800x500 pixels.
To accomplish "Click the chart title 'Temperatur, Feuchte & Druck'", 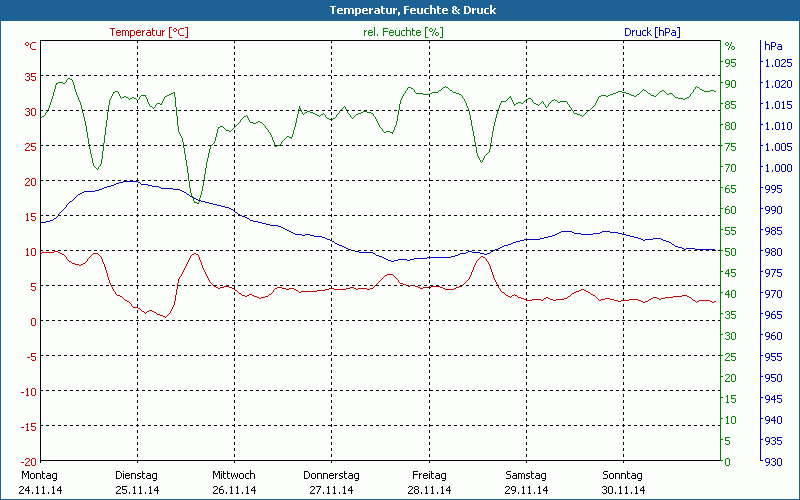I will (413, 10).
